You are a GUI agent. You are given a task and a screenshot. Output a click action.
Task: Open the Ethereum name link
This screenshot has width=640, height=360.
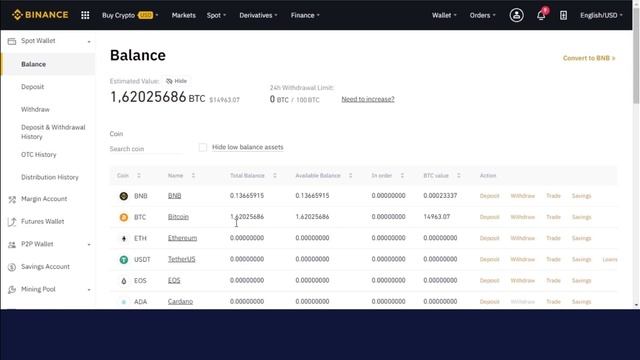[x=182, y=238]
